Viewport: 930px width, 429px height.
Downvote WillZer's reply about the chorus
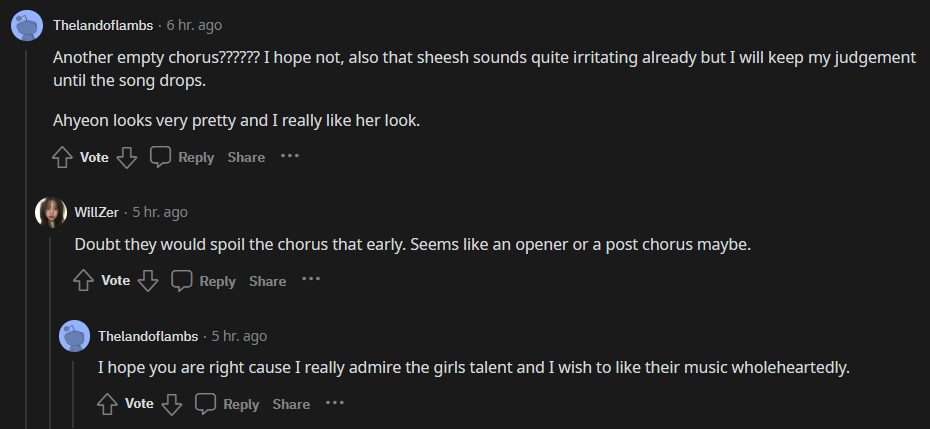point(148,281)
